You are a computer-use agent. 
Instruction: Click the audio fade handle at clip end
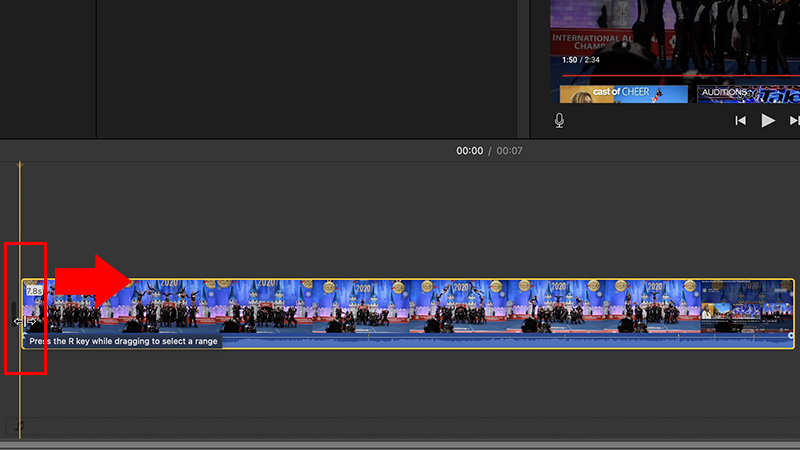[x=791, y=335]
